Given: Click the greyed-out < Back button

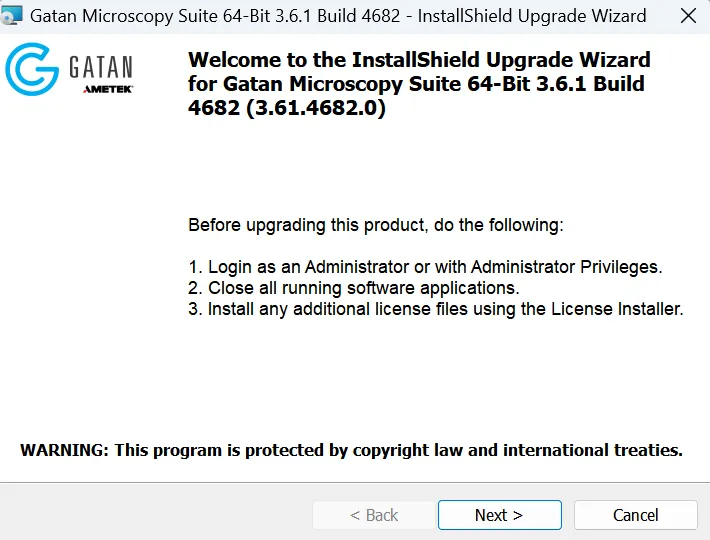Looking at the screenshot, I should click(374, 515).
